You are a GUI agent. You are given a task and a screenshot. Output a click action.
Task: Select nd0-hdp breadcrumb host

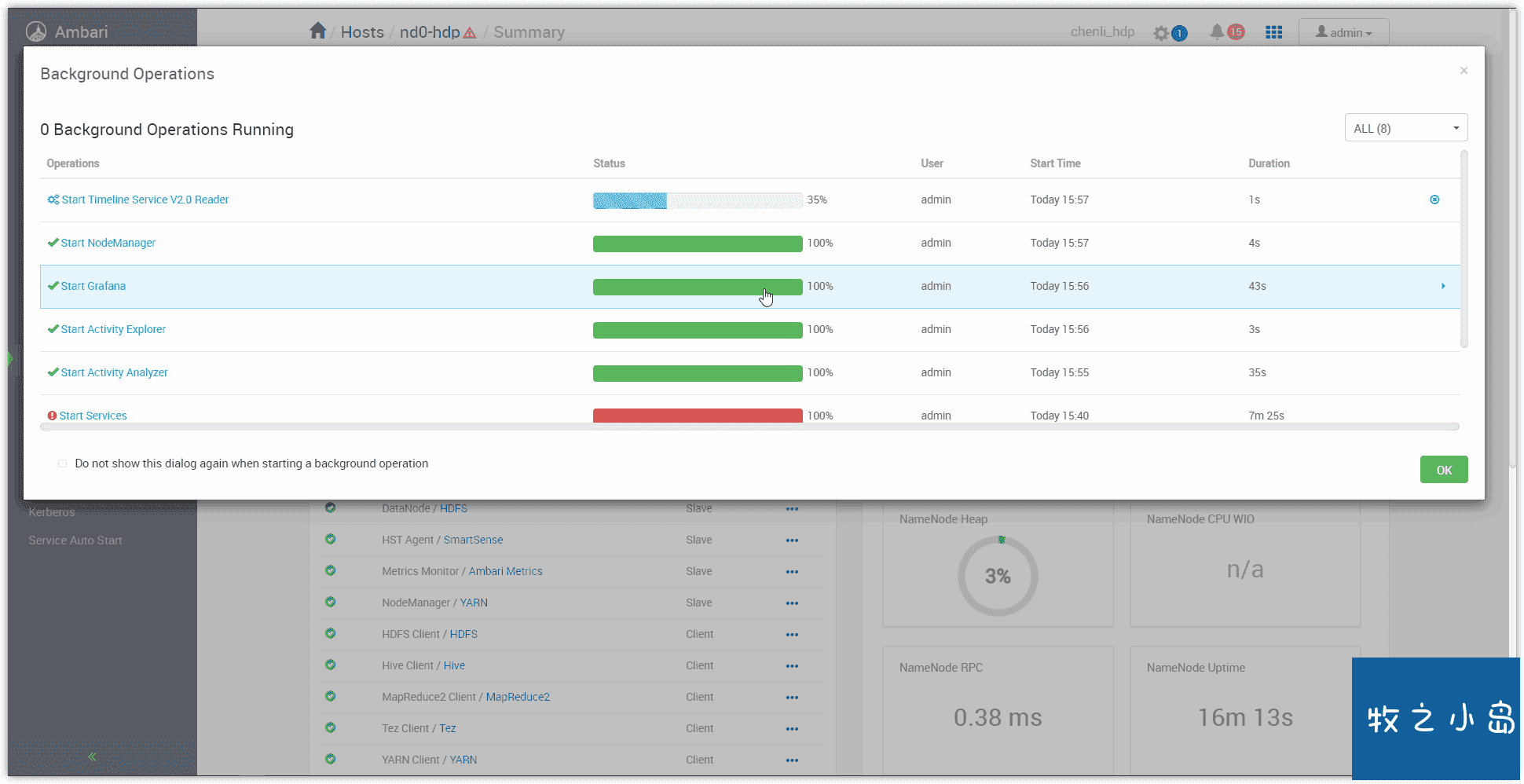coord(430,32)
